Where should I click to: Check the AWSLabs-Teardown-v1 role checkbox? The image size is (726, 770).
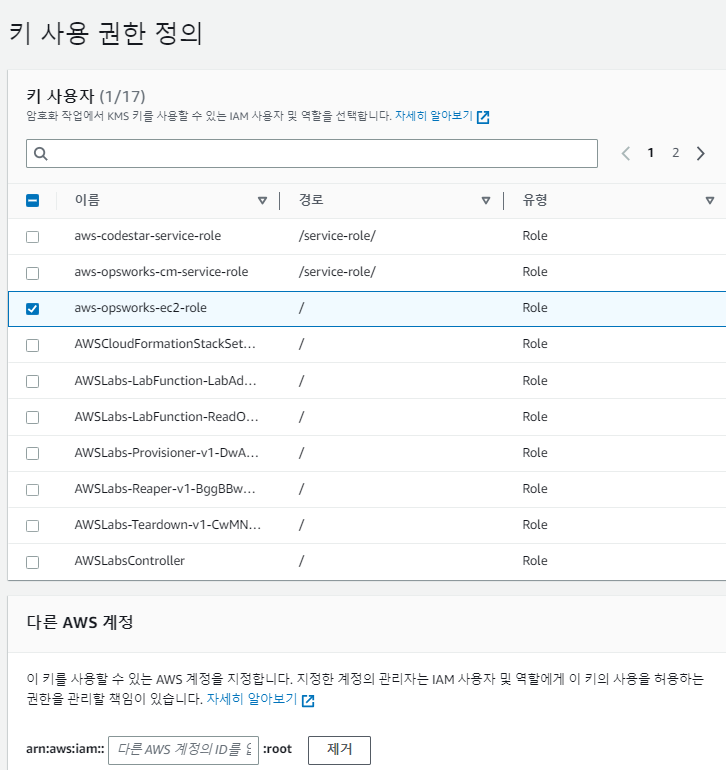(32, 525)
